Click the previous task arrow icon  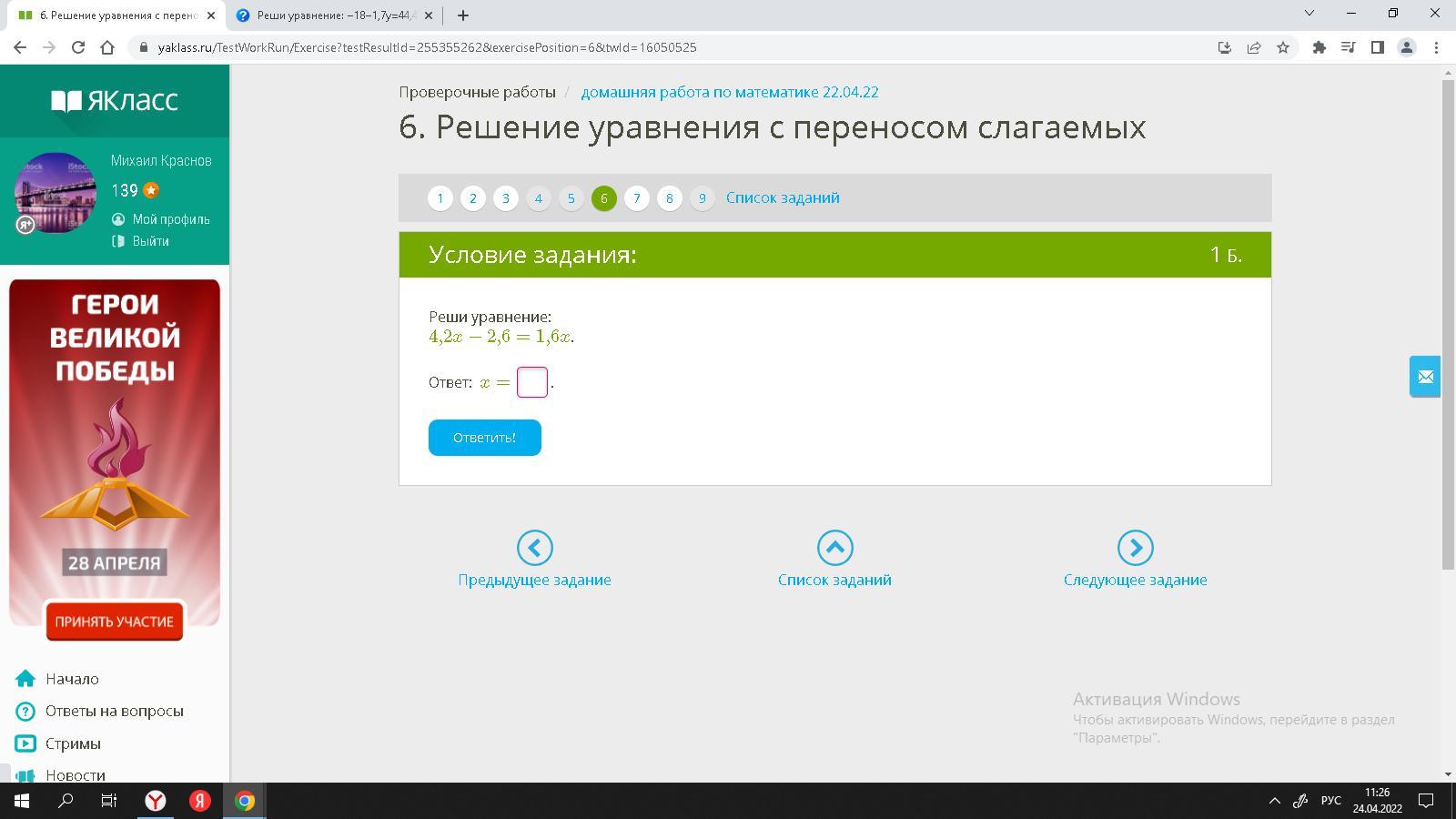pyautogui.click(x=534, y=548)
